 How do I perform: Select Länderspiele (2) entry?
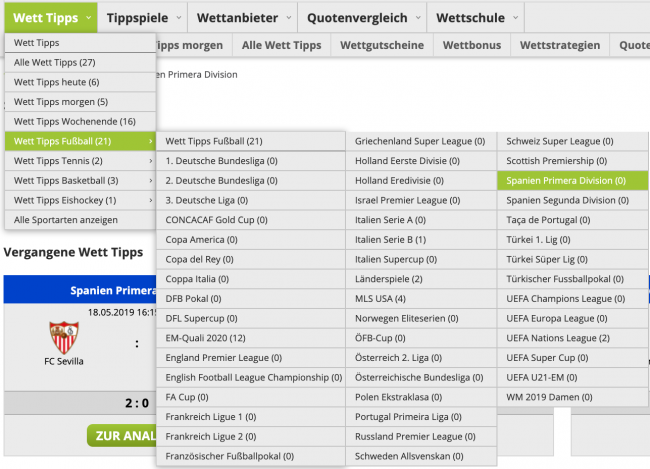[388, 279]
